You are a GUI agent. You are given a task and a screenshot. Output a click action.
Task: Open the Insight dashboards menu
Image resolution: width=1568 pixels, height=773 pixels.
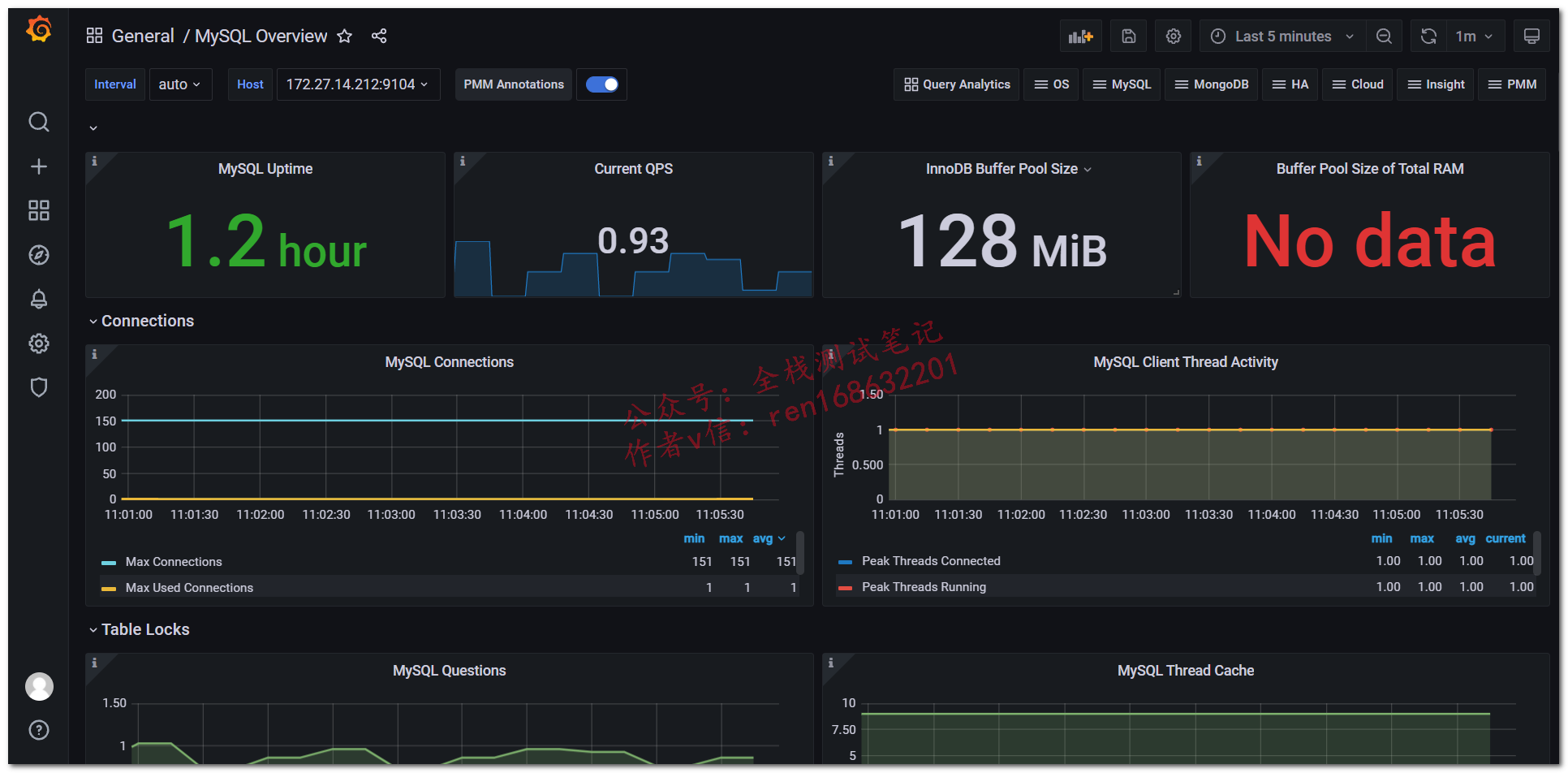pyautogui.click(x=1436, y=84)
